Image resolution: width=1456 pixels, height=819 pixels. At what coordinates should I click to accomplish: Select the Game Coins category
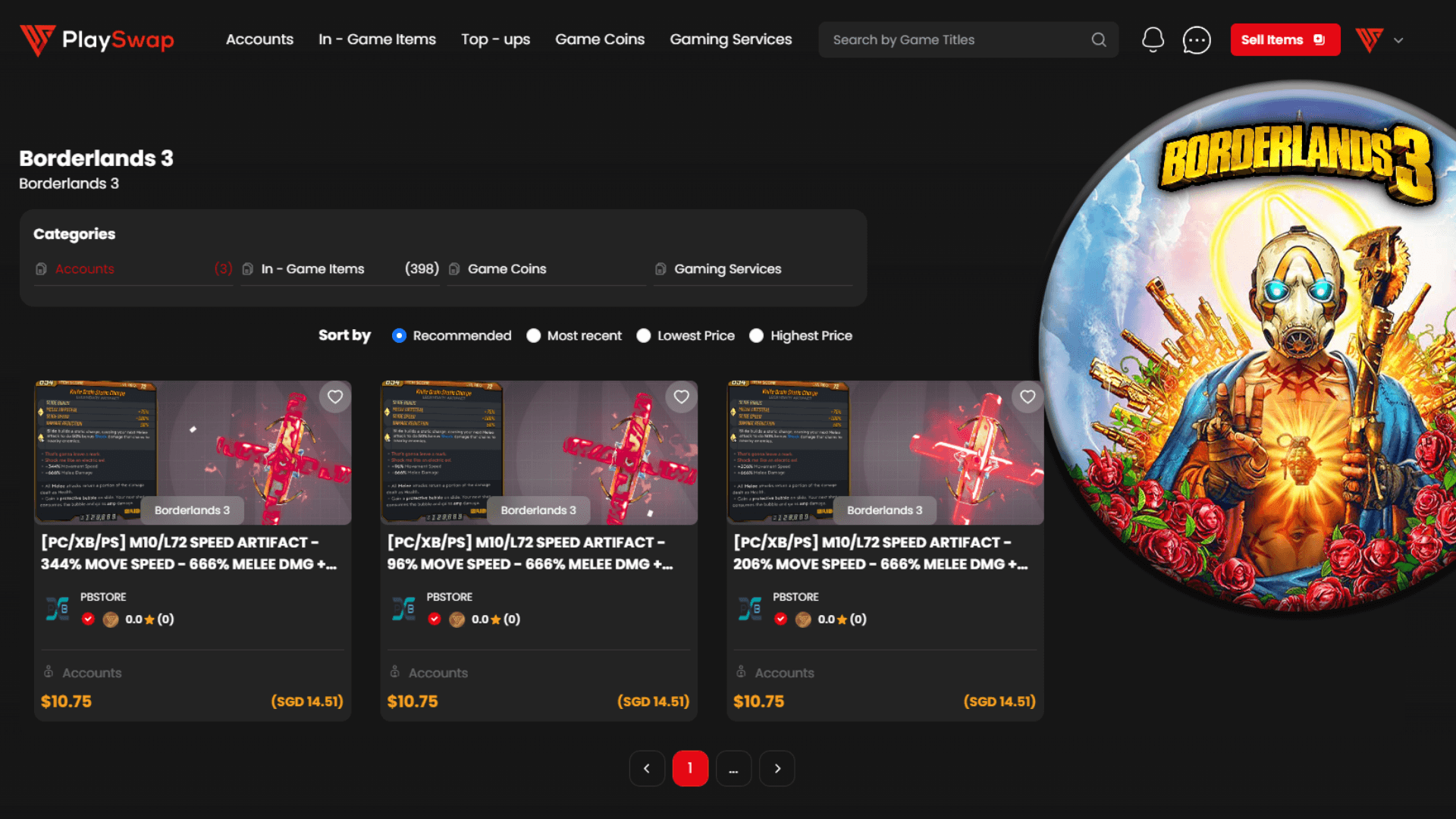point(546,269)
